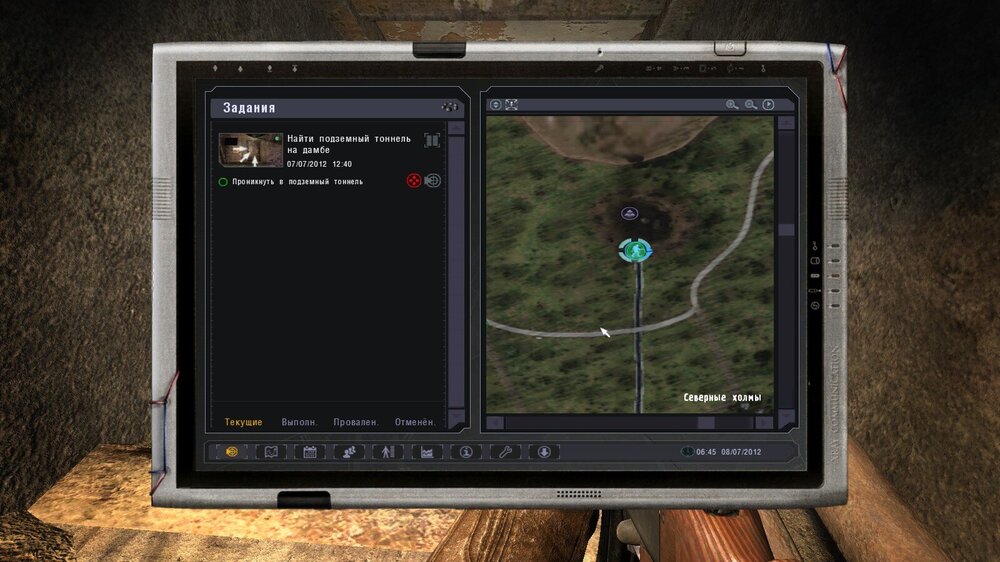Show subtask on map with crosshair icon
This screenshot has height=562, width=1000.
pos(432,181)
